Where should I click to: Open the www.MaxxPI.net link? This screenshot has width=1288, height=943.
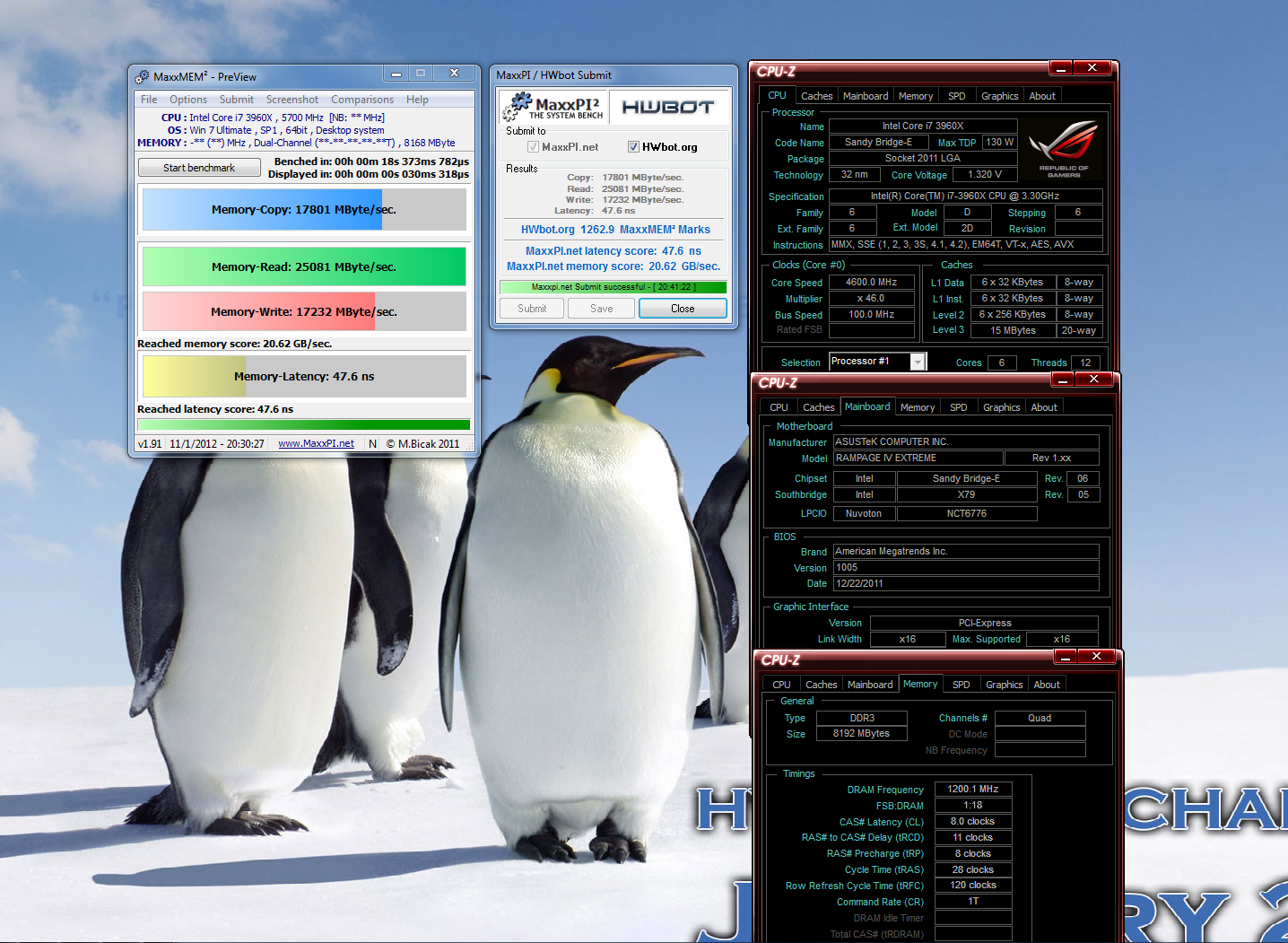pos(316,444)
